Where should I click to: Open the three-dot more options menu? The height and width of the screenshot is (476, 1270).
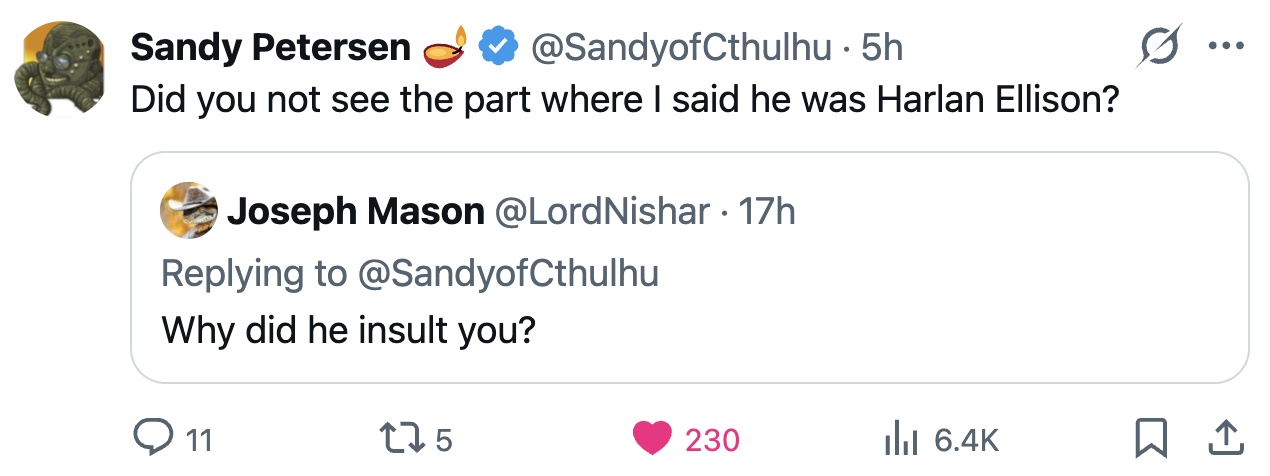1225,46
